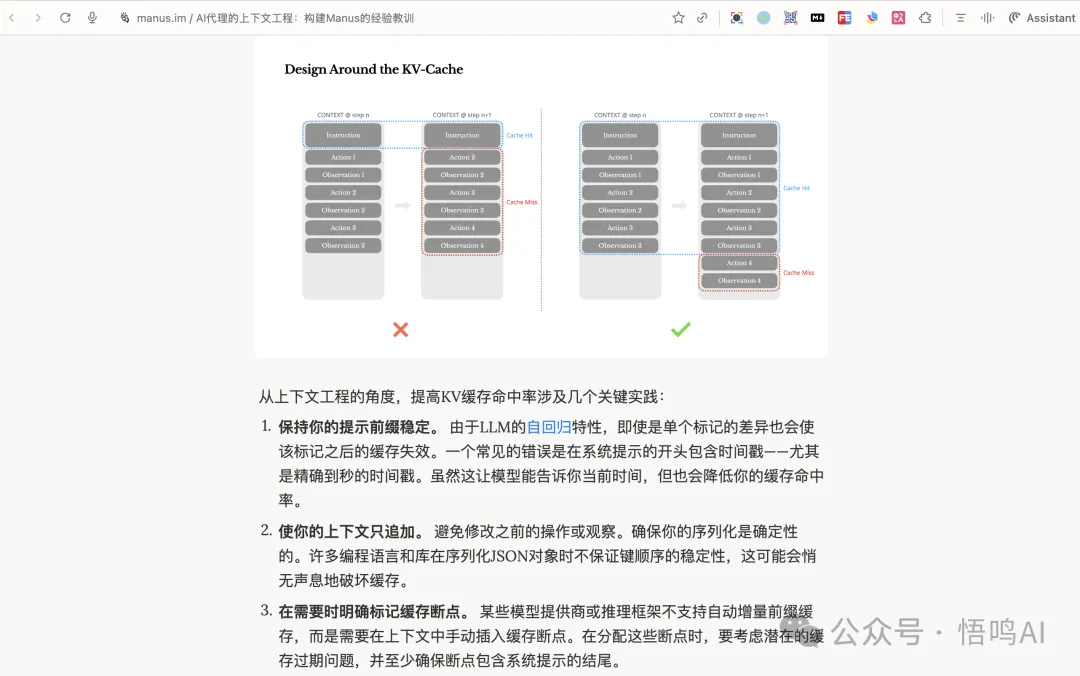Click the KV-Cache design diagram image
This screenshot has height=676, width=1080.
click(541, 200)
